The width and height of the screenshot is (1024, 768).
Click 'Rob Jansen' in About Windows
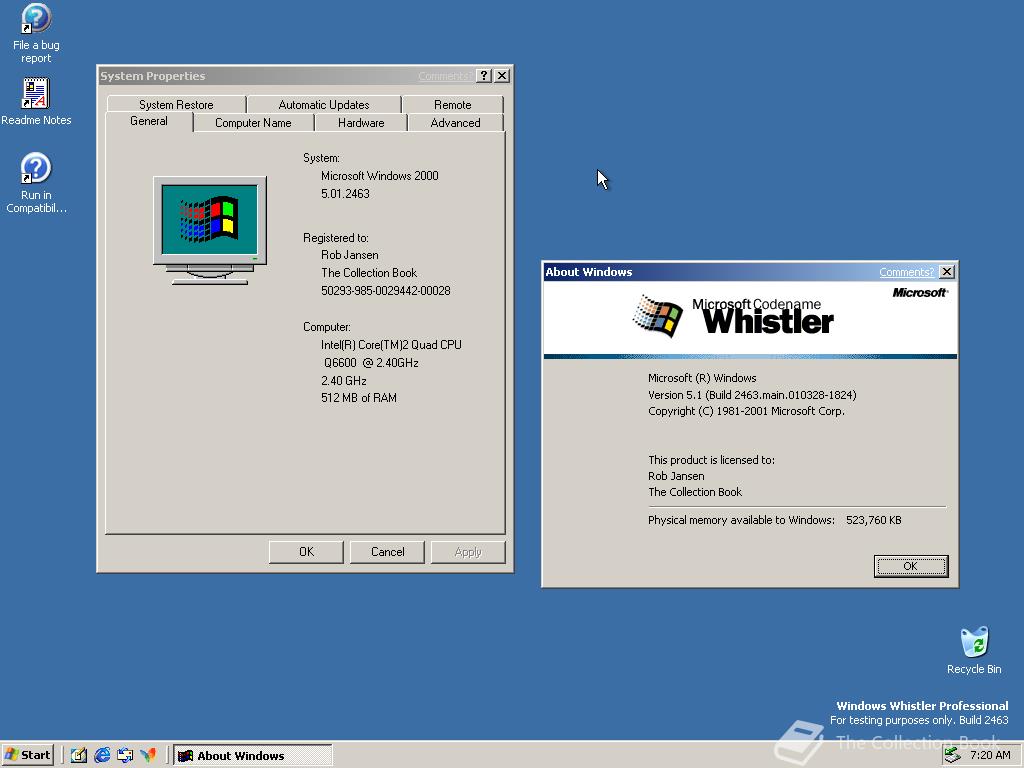tap(676, 476)
